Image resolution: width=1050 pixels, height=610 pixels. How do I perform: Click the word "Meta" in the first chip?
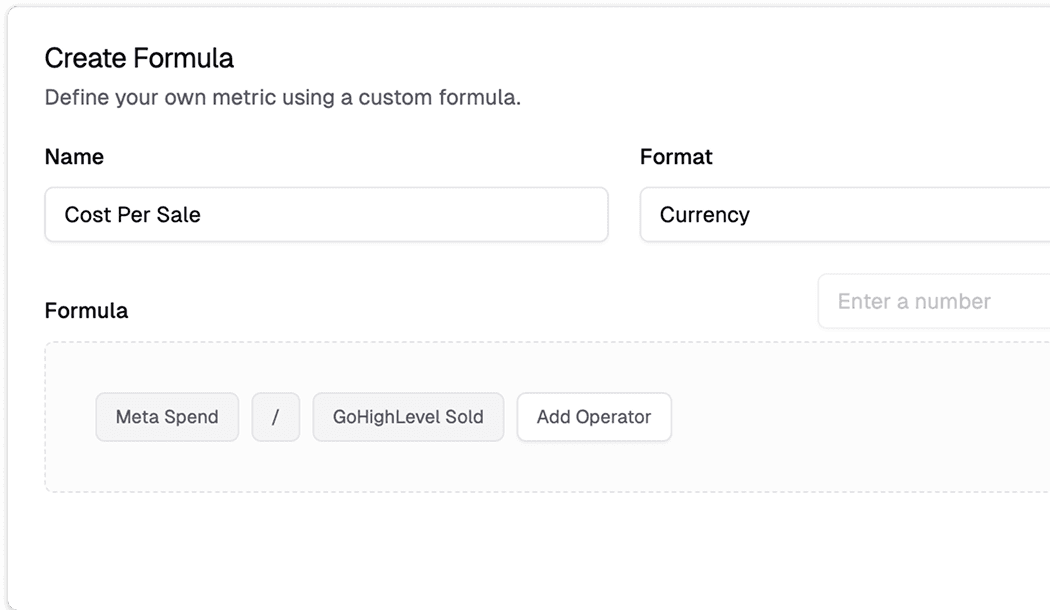[136, 417]
